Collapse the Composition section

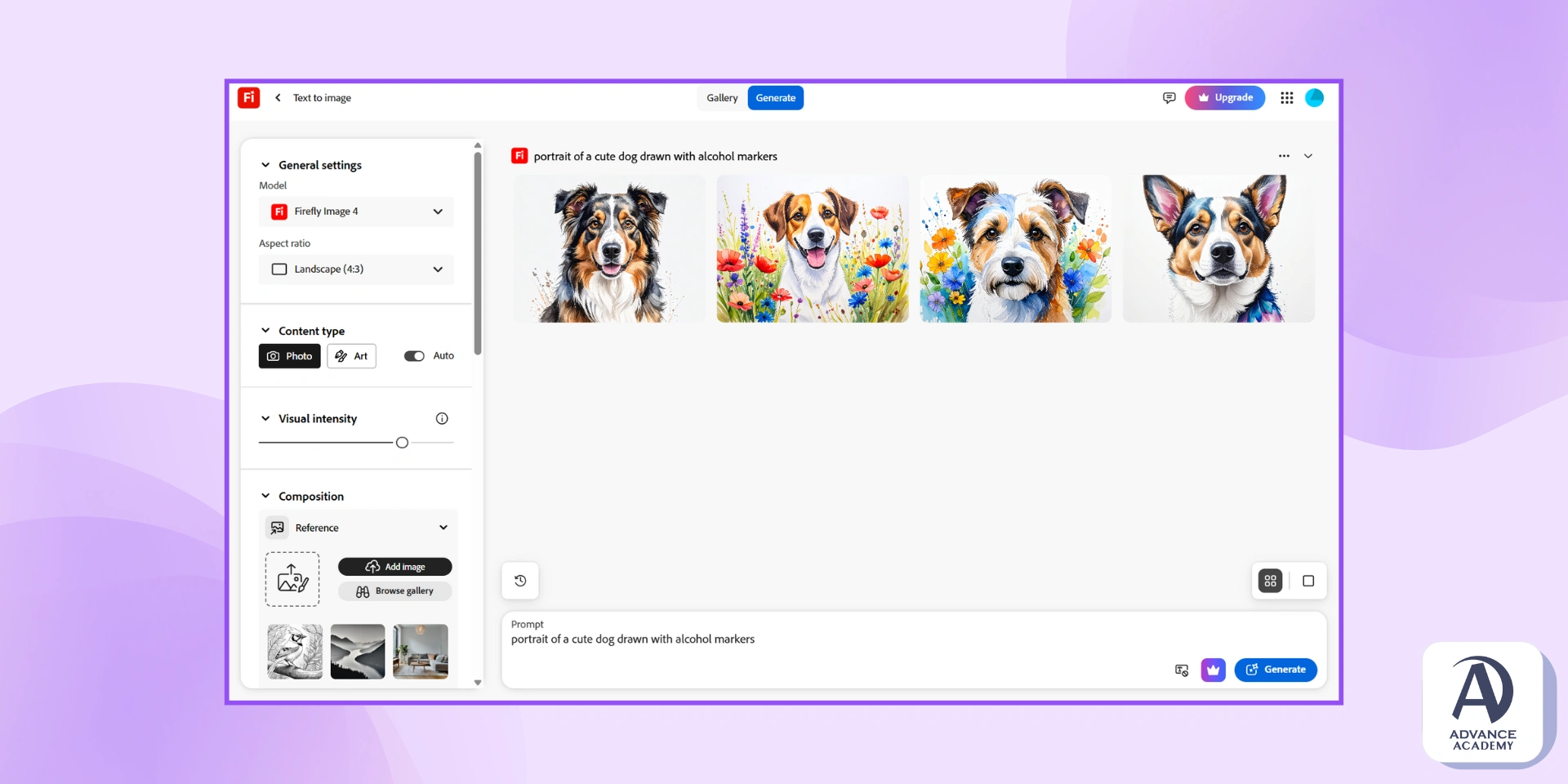tap(265, 496)
